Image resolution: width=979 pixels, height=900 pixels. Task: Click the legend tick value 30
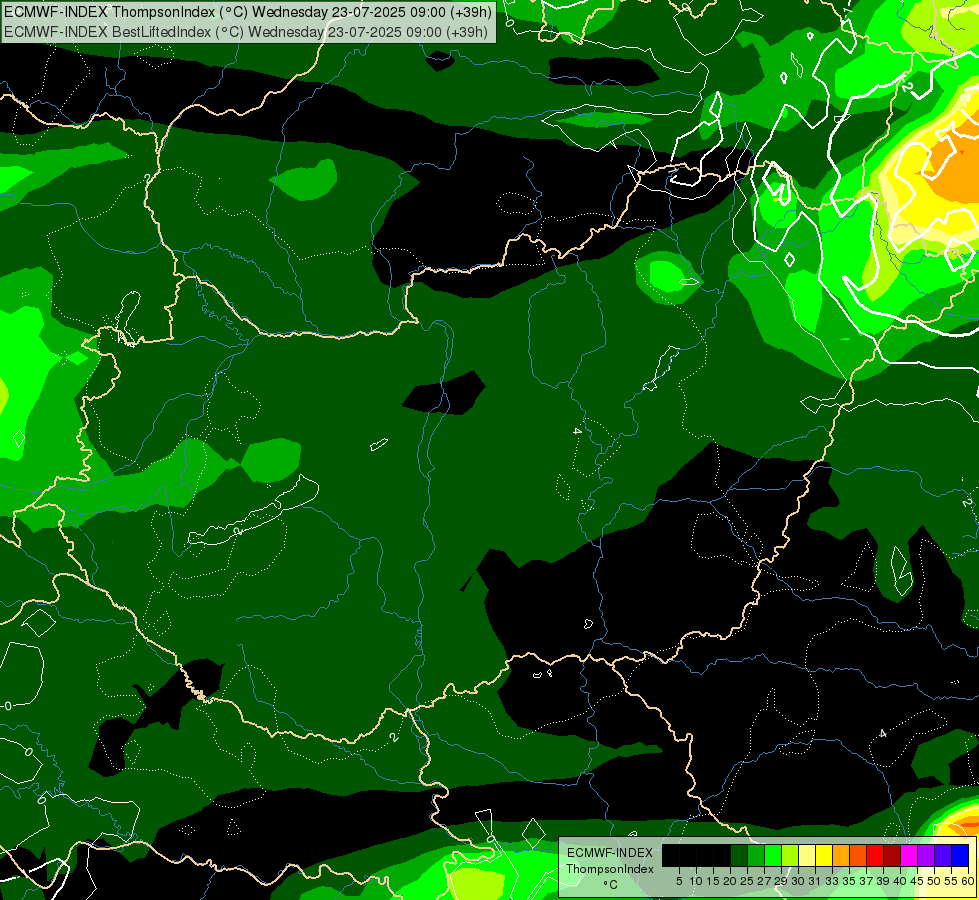799,881
